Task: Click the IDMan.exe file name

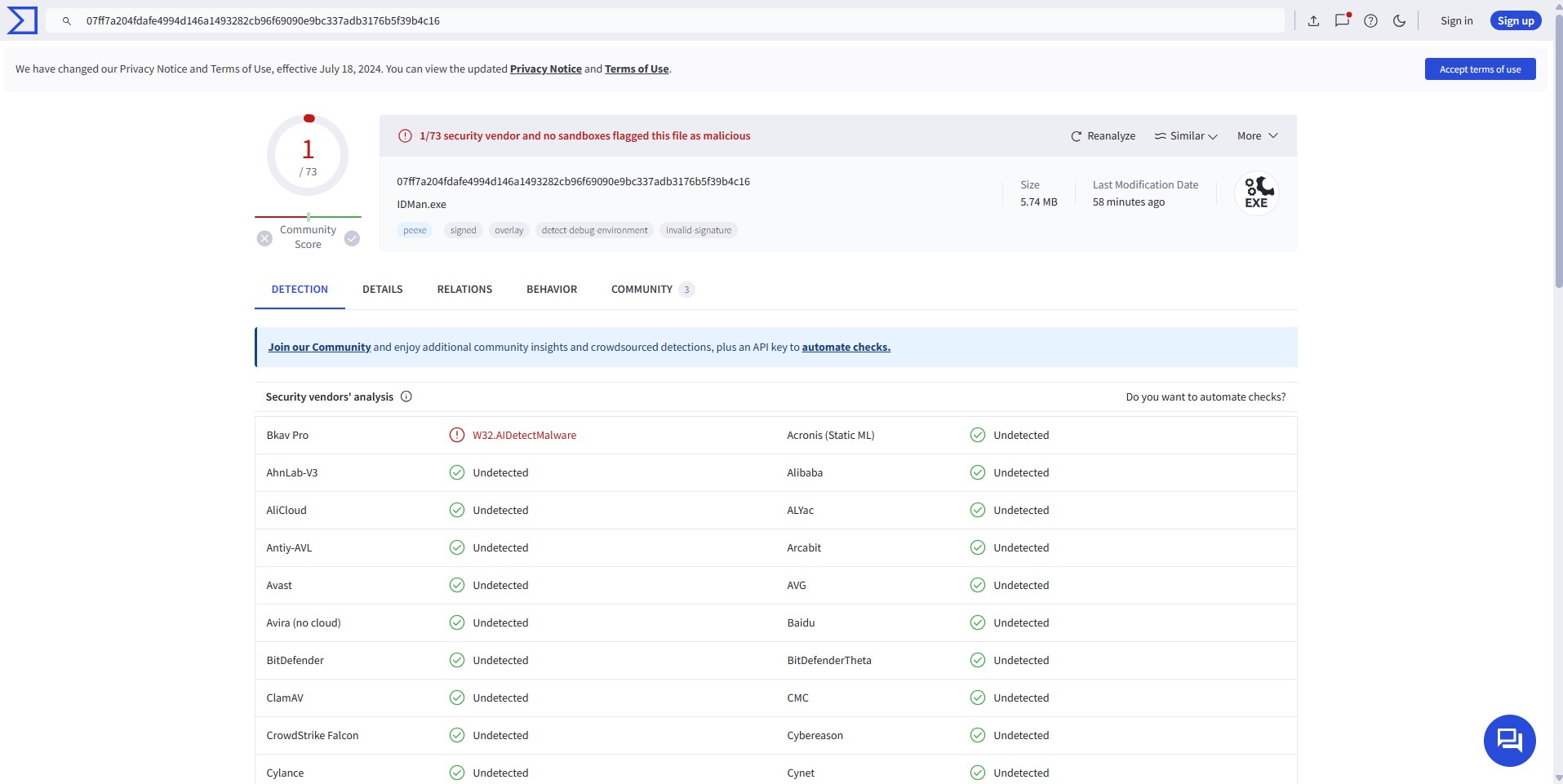Action: pyautogui.click(x=421, y=205)
